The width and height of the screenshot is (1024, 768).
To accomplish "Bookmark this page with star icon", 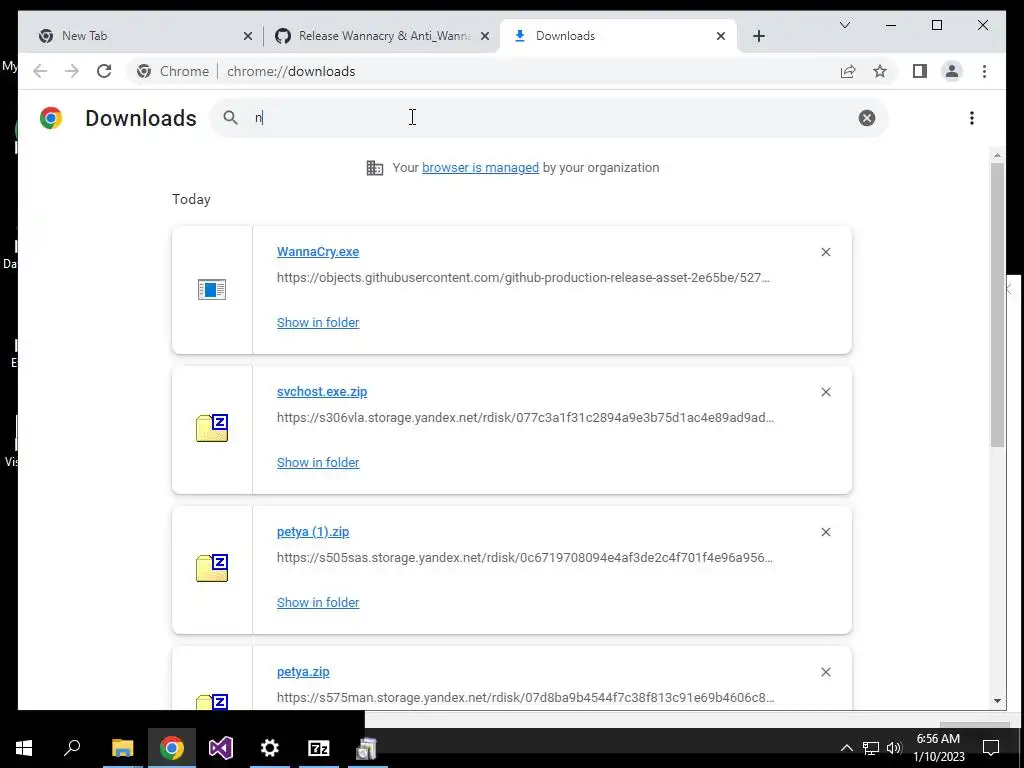I will click(x=880, y=71).
